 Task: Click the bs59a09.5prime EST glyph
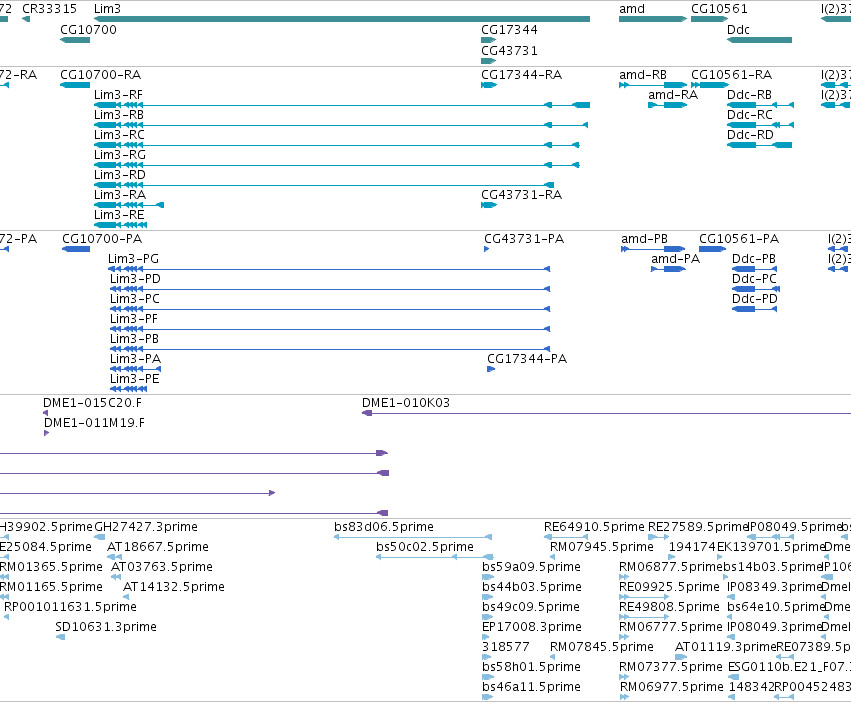(x=488, y=577)
